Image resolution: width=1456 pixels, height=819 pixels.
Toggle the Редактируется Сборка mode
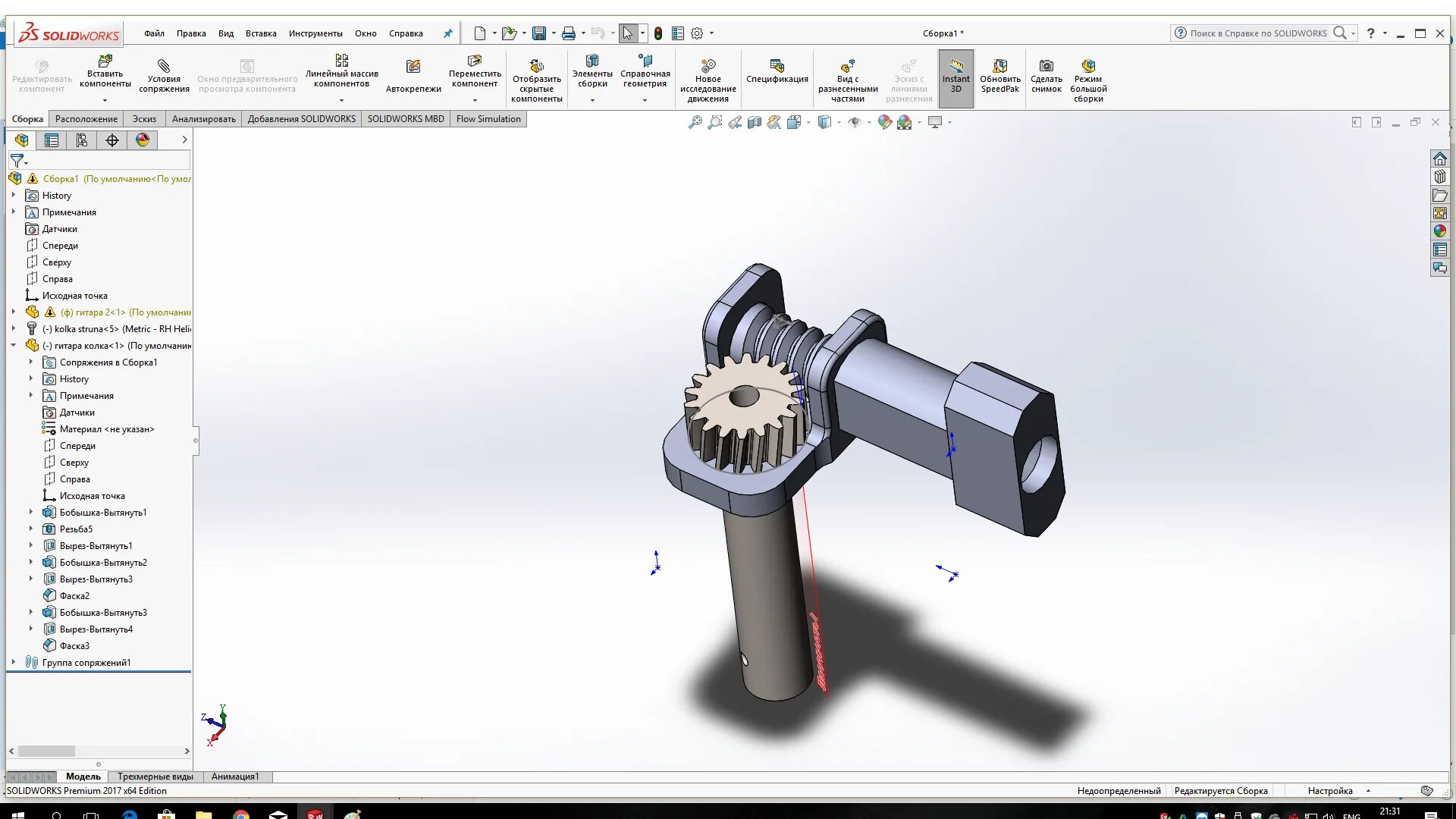pos(1222,790)
